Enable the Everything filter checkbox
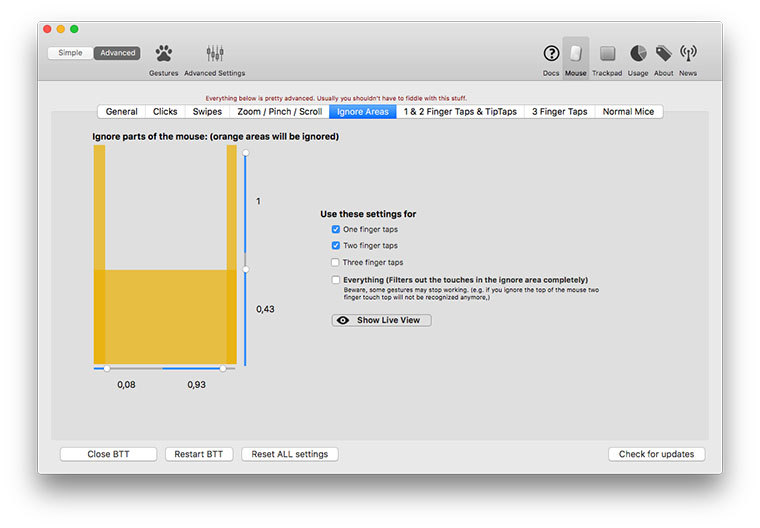The width and height of the screenshot is (760, 528). pos(336,280)
